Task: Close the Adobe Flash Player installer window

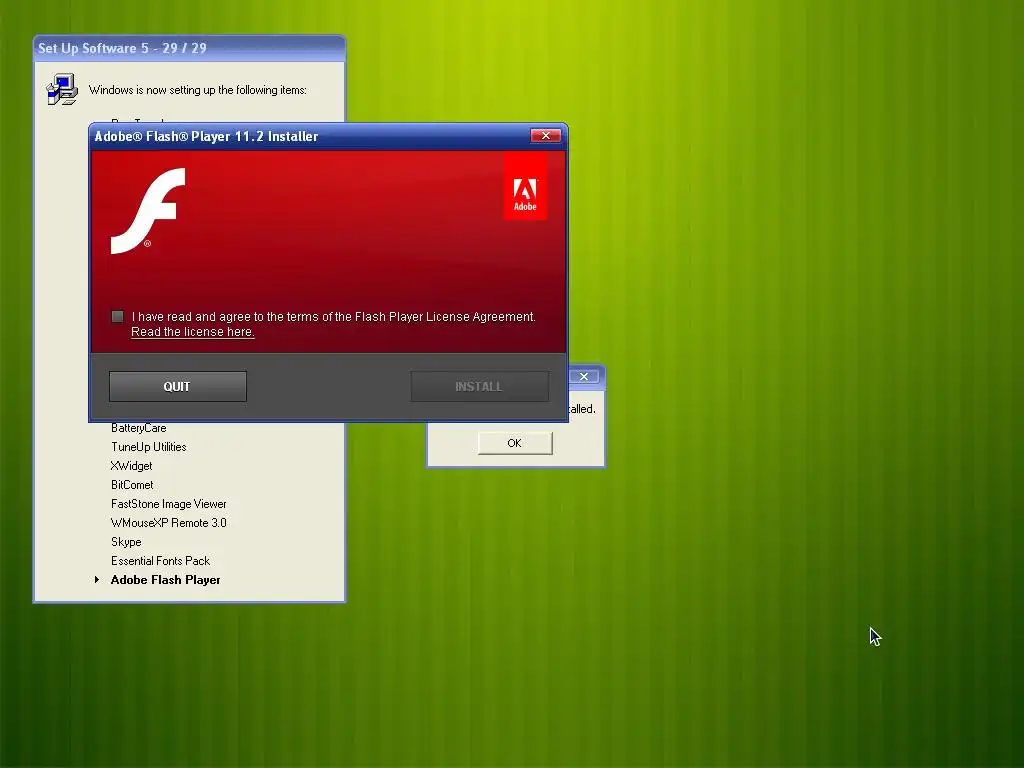Action: [x=545, y=135]
